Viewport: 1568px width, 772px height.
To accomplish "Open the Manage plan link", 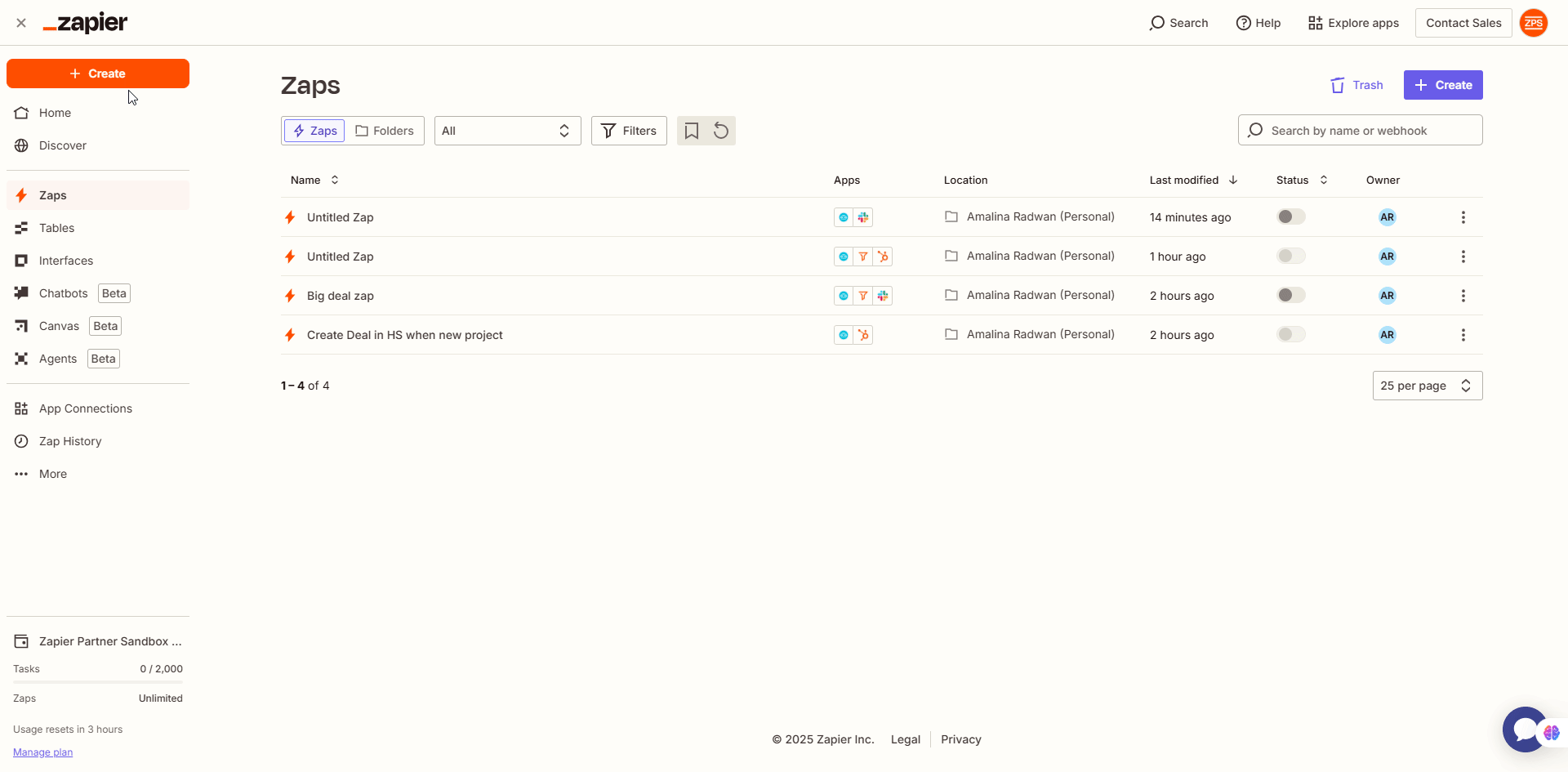I will pos(42,752).
